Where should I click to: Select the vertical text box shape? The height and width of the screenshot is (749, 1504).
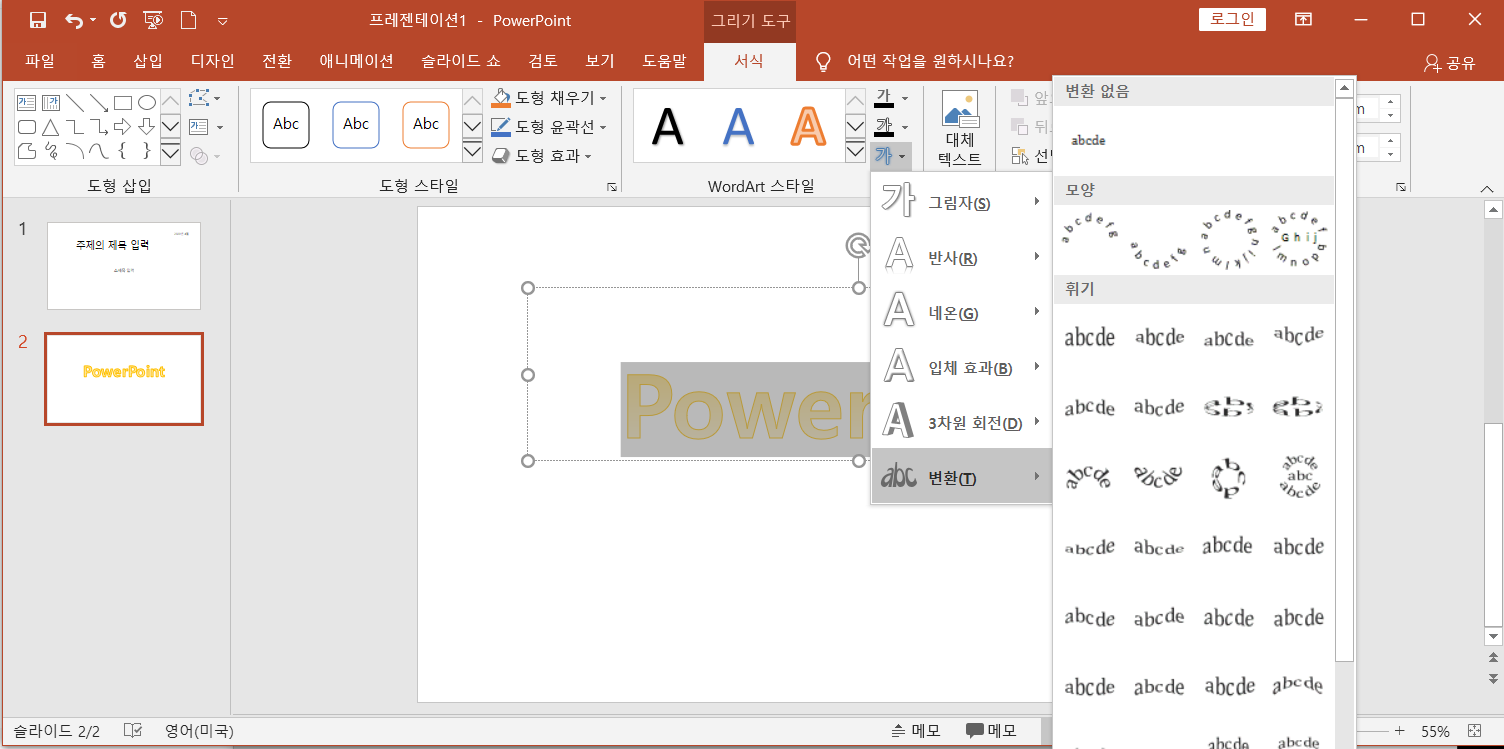point(51,102)
